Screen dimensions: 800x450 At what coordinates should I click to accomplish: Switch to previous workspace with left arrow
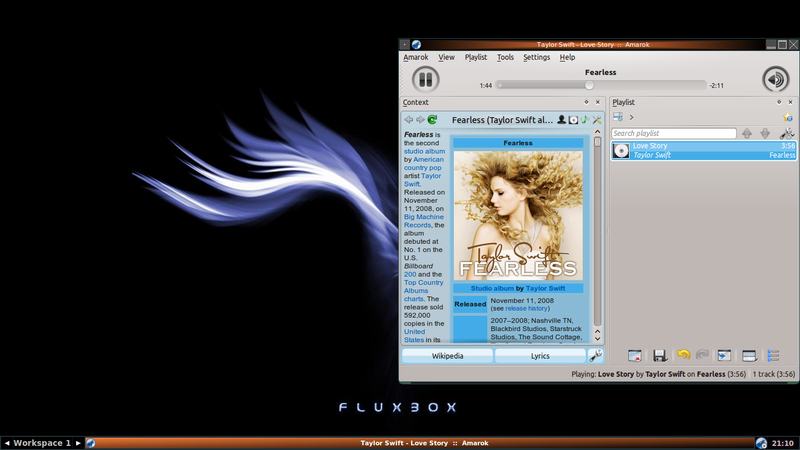(x=7, y=443)
